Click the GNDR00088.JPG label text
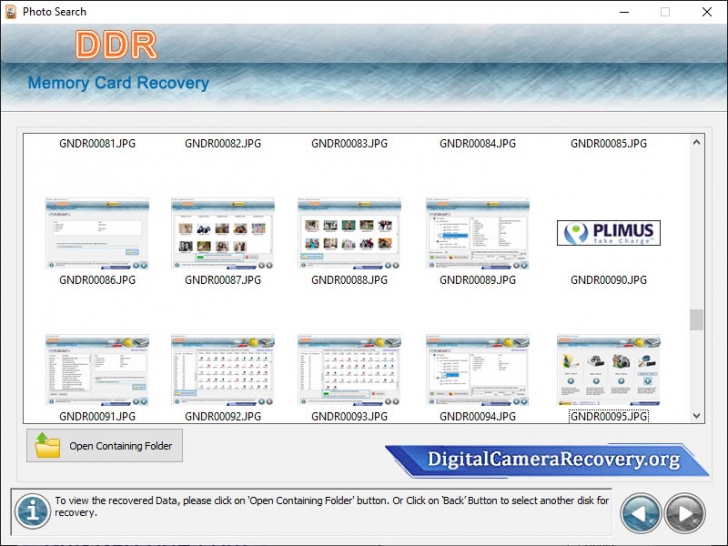The image size is (728, 546). pos(349,280)
